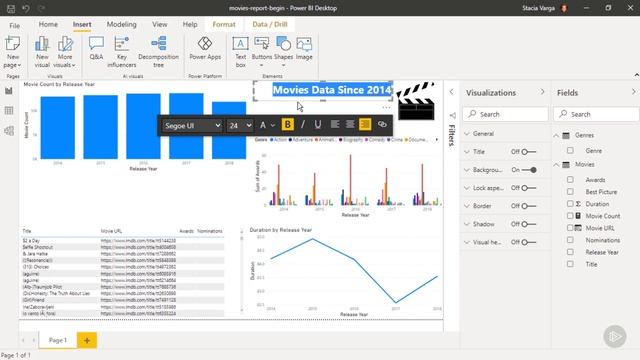Switch to the Home ribbon tab
The width and height of the screenshot is (640, 360).
(x=48, y=24)
